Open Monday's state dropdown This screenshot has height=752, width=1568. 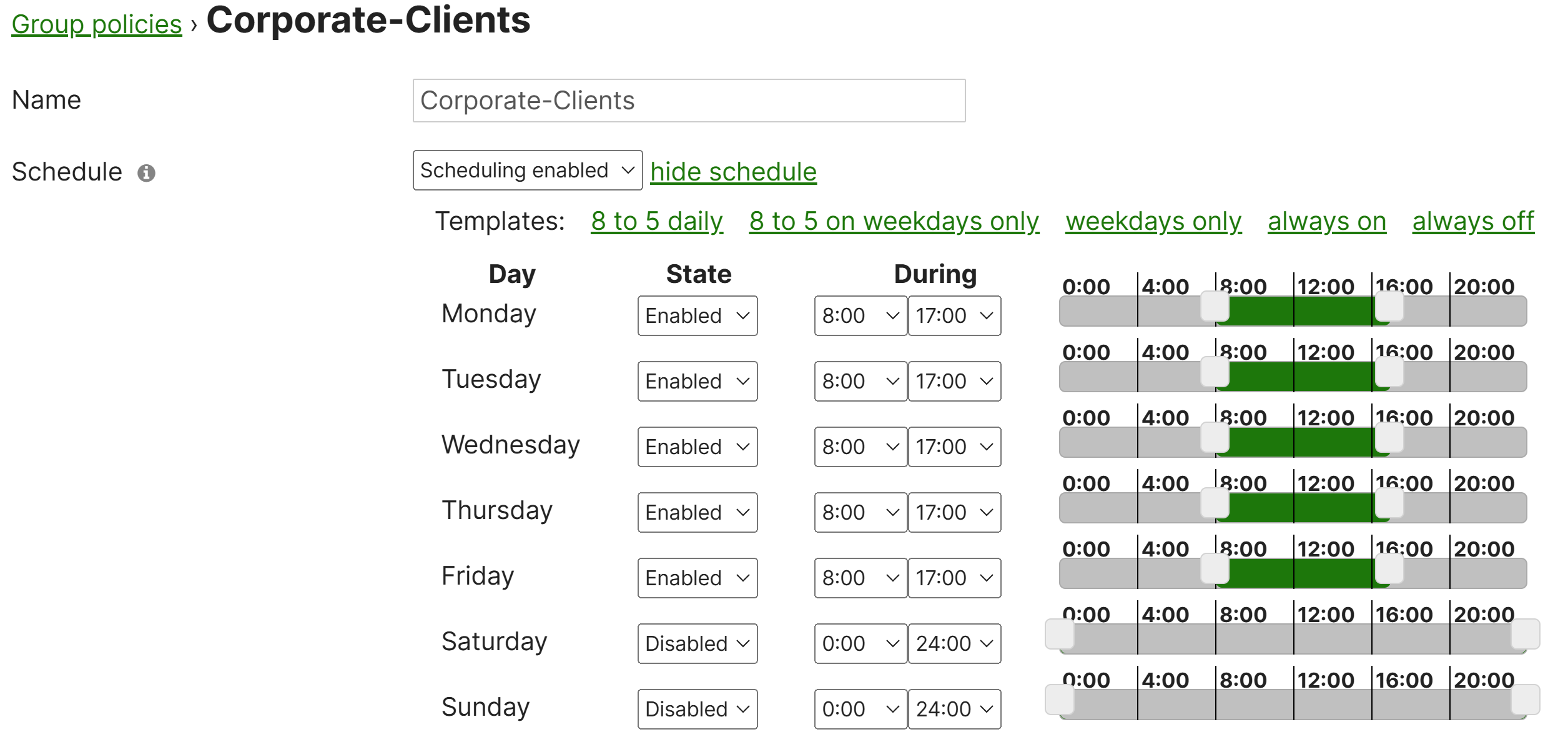(698, 315)
